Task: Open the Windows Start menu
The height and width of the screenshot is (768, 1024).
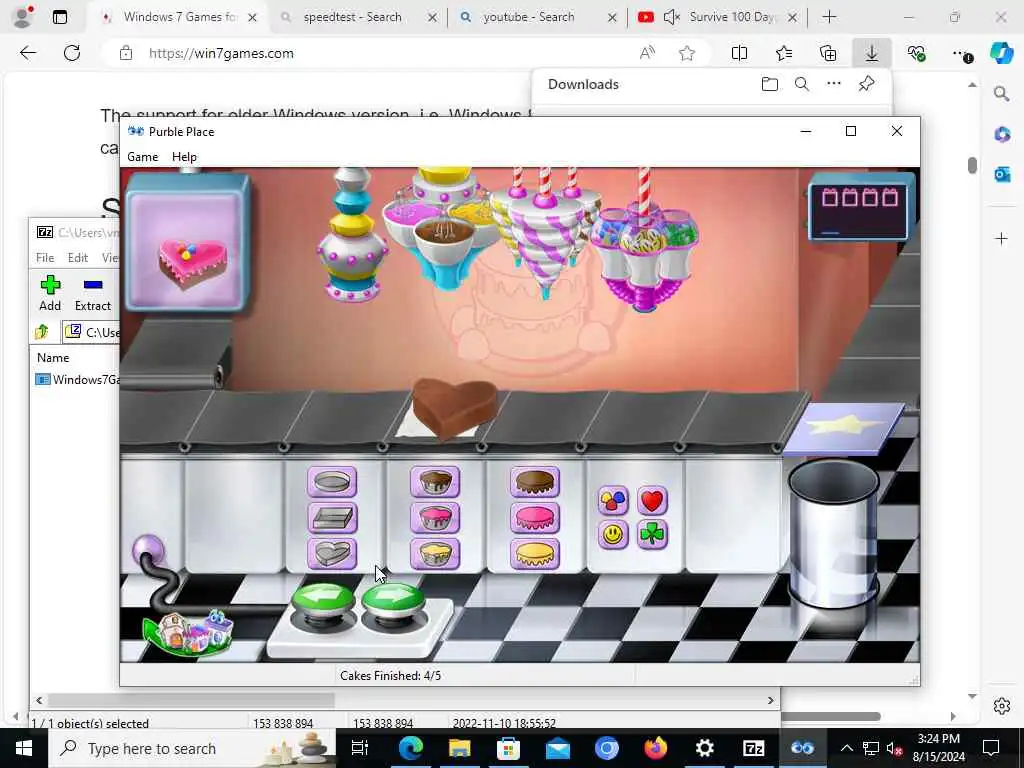Action: click(x=24, y=748)
